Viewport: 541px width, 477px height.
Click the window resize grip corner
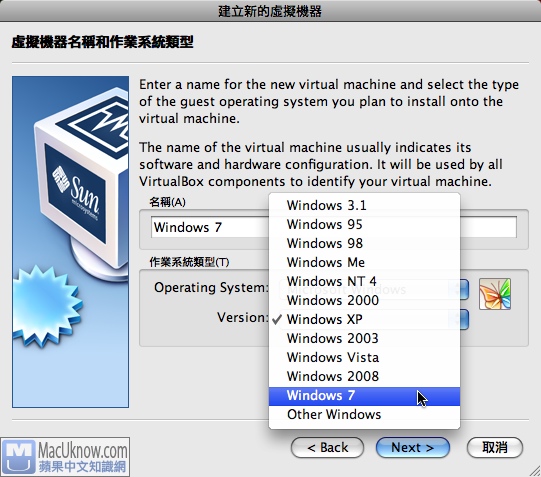pos(535,471)
